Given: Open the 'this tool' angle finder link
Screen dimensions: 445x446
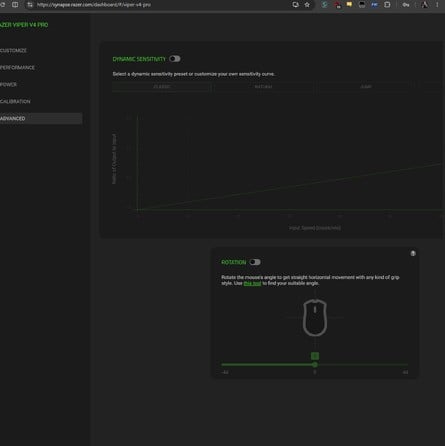Looking at the screenshot, I should pos(252,283).
